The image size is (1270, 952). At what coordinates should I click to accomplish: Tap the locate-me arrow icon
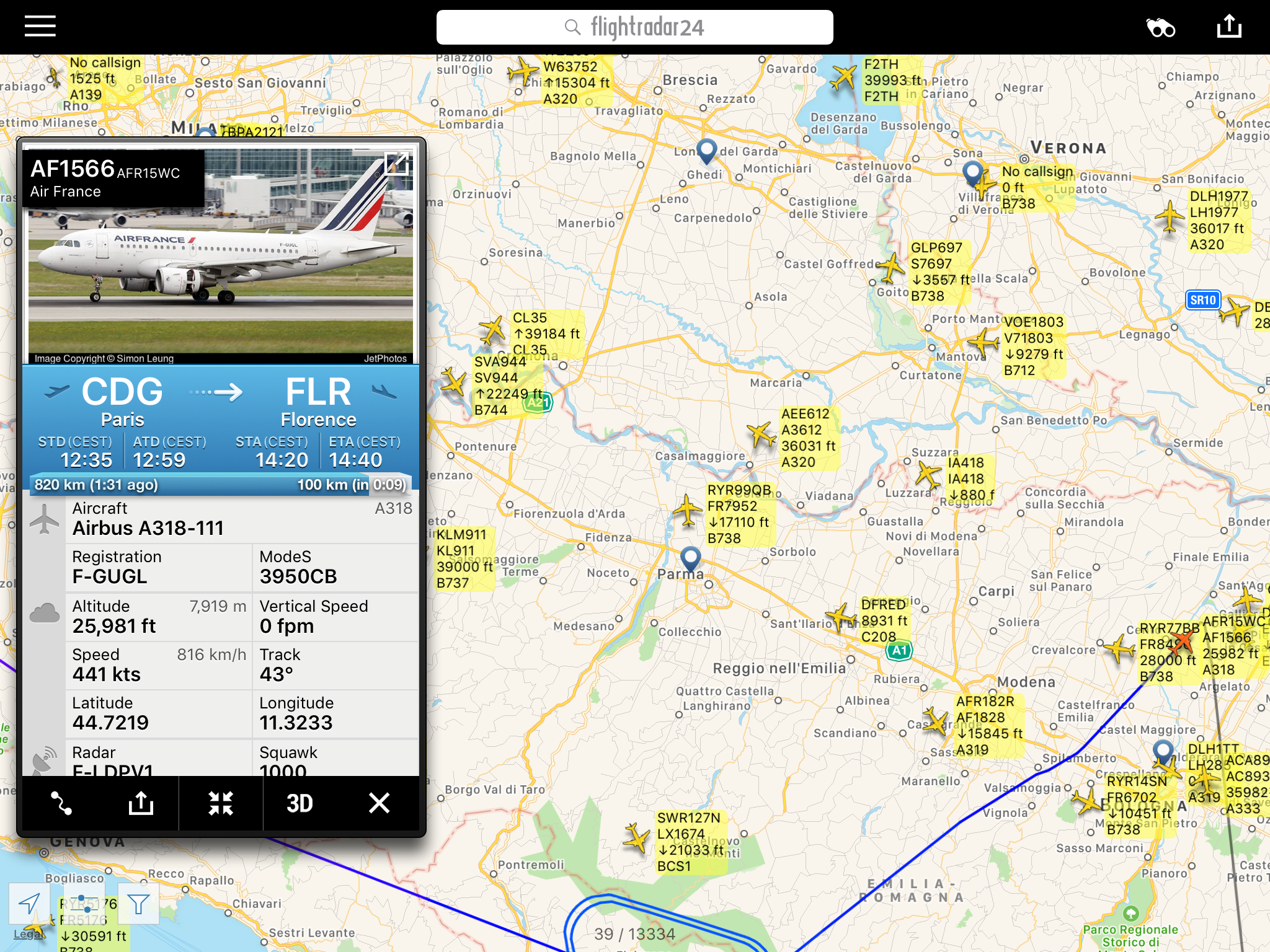coord(29,904)
